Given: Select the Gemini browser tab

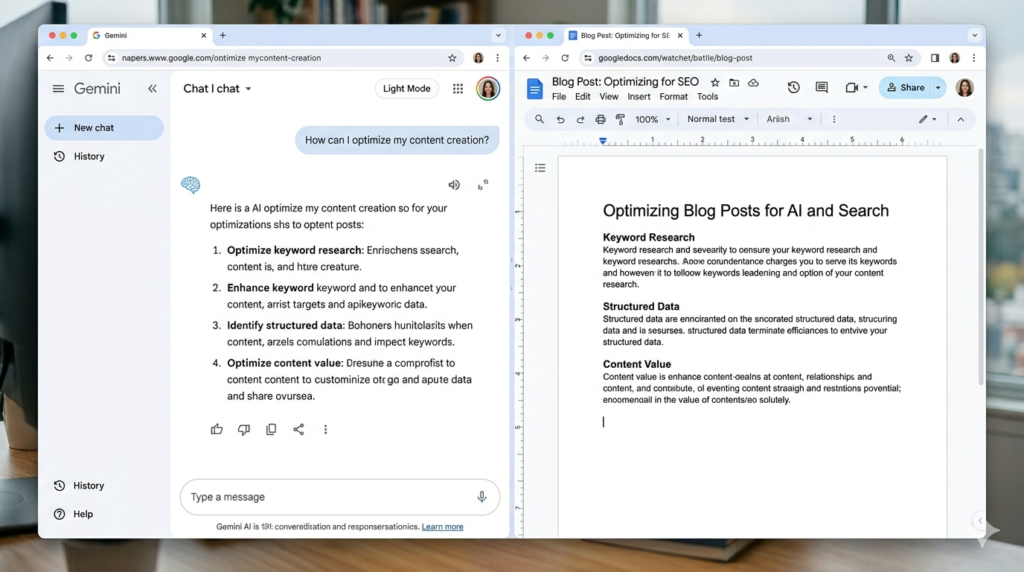Looking at the screenshot, I should point(150,35).
